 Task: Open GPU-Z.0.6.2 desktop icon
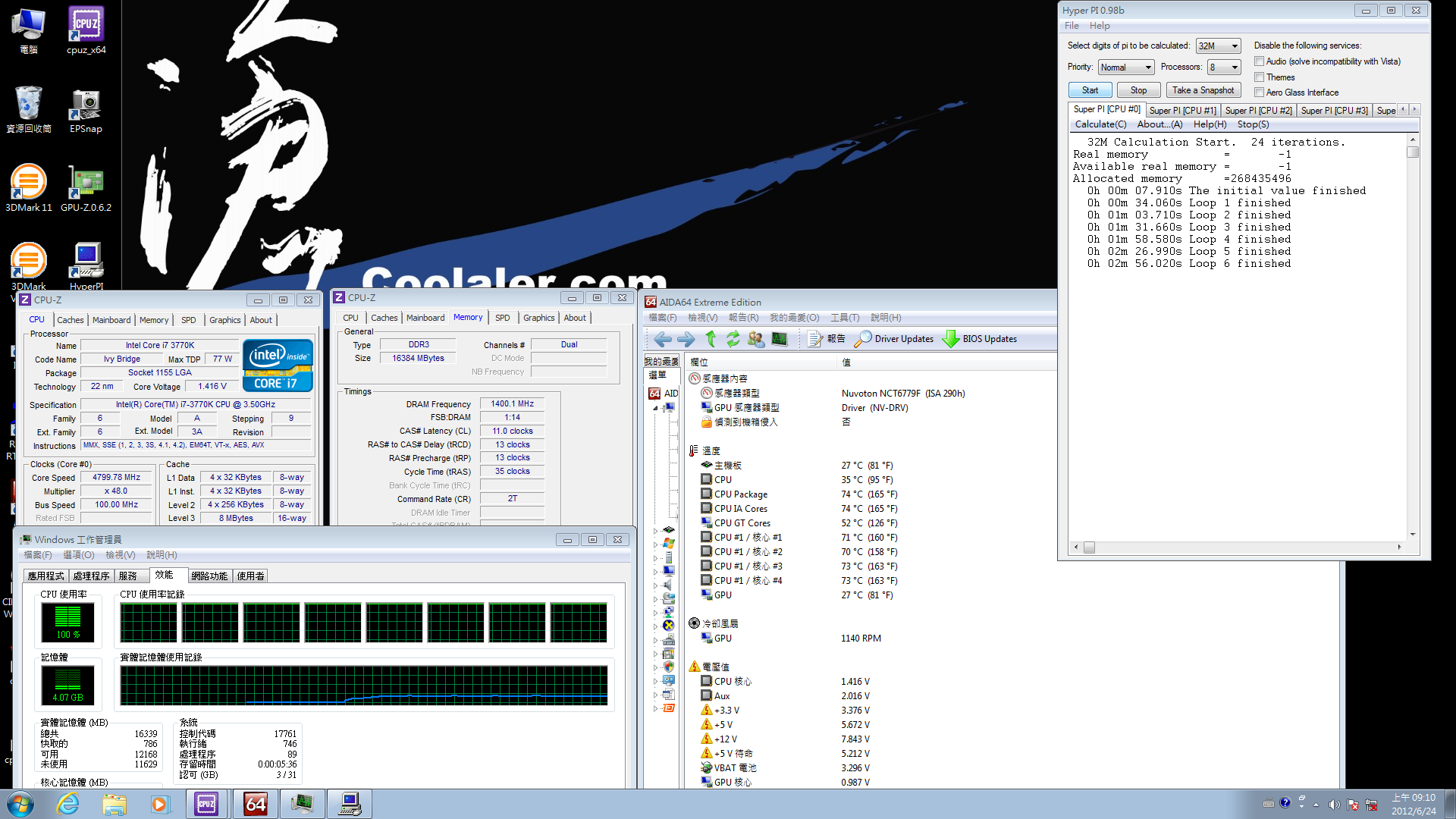click(86, 188)
